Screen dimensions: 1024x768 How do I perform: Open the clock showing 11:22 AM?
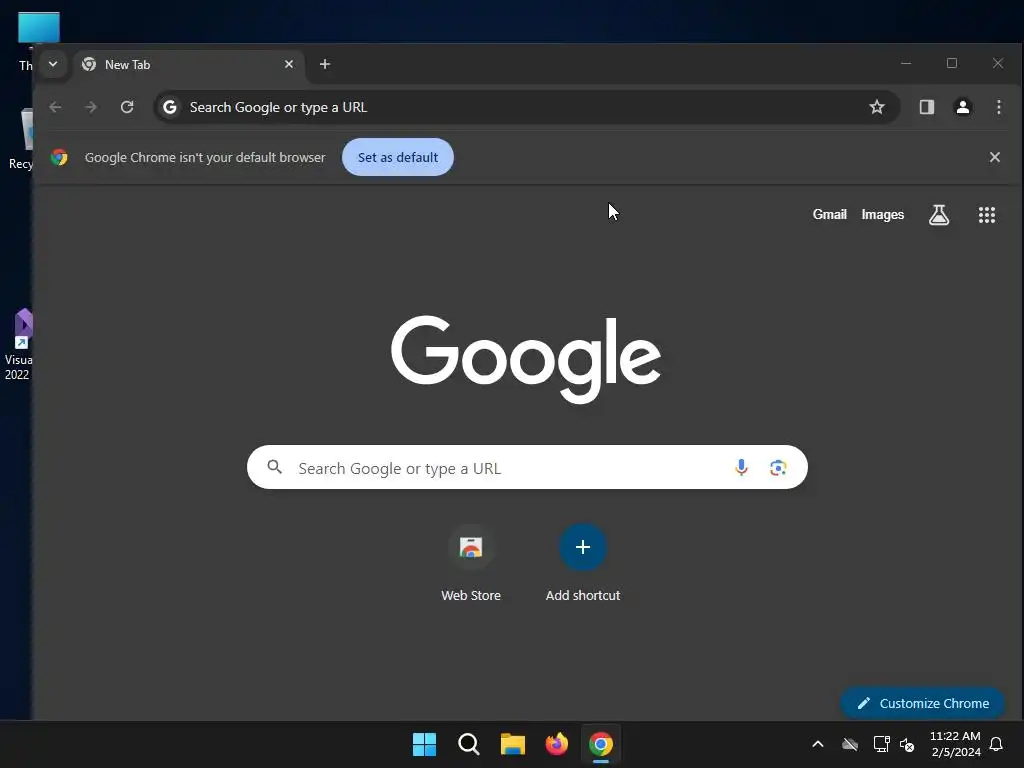point(955,744)
